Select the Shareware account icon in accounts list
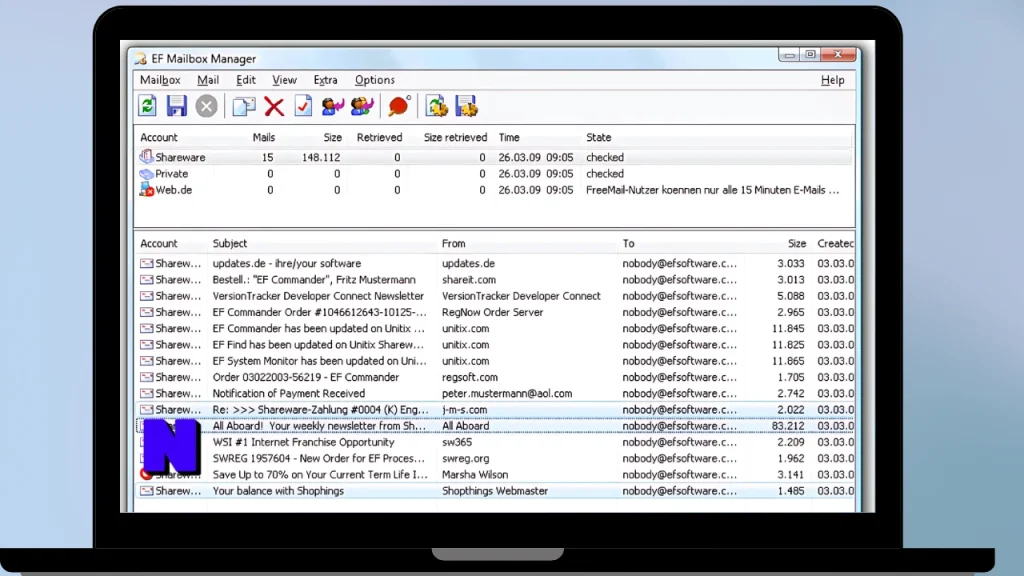 (x=146, y=157)
